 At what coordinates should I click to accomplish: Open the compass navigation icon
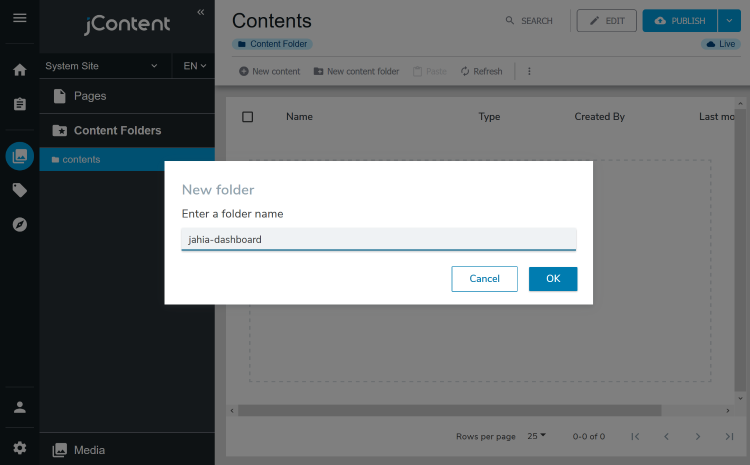(x=20, y=224)
